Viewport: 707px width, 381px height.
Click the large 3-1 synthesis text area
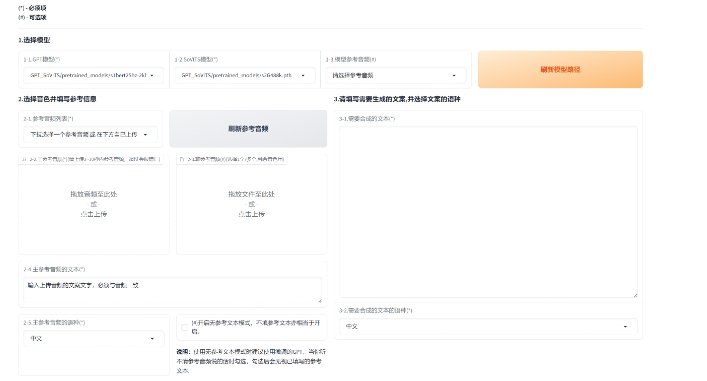pyautogui.click(x=488, y=211)
